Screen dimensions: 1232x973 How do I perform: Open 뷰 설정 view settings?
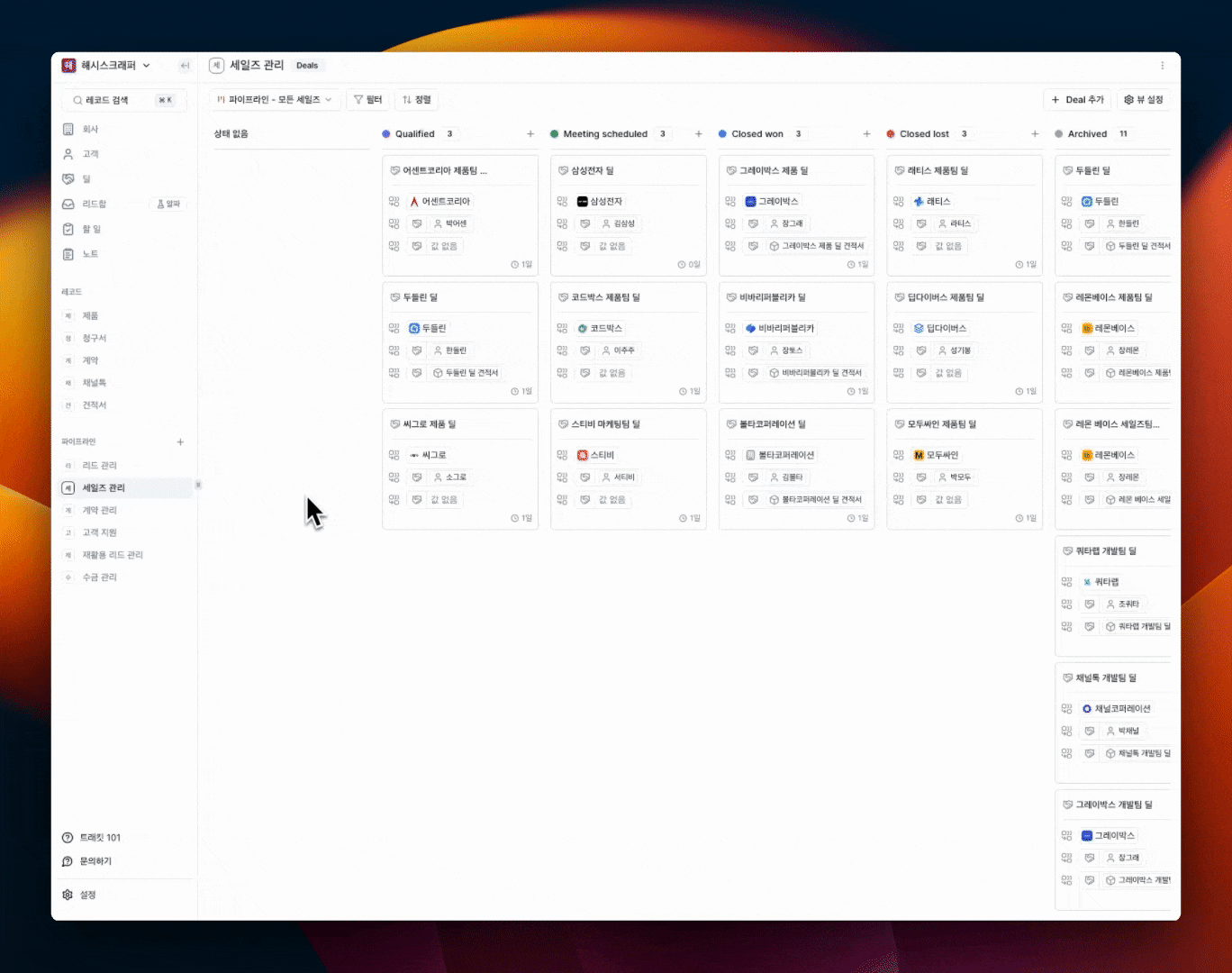pos(1144,100)
